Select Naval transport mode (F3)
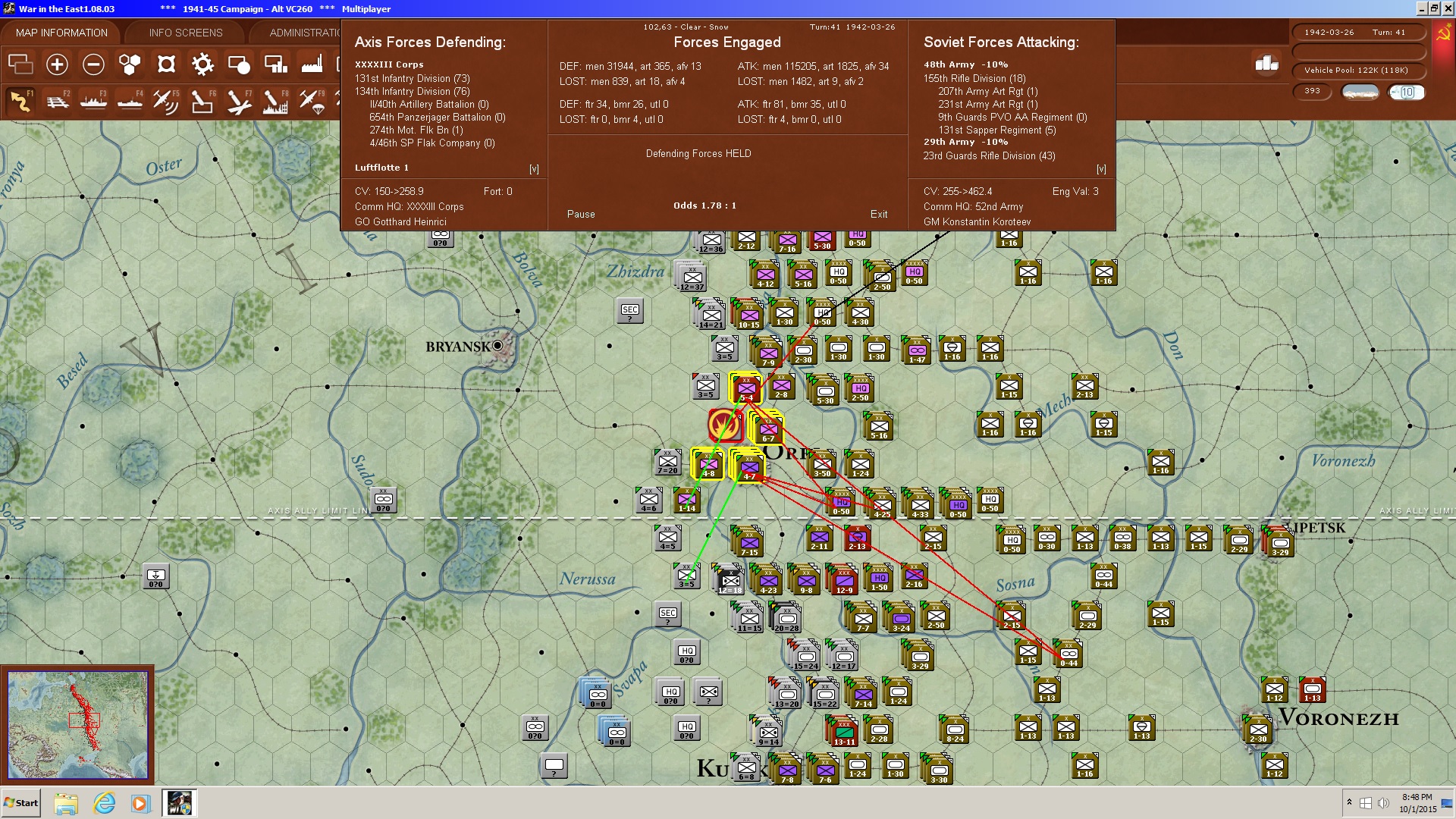This screenshot has height=819, width=1456. pos(93,102)
